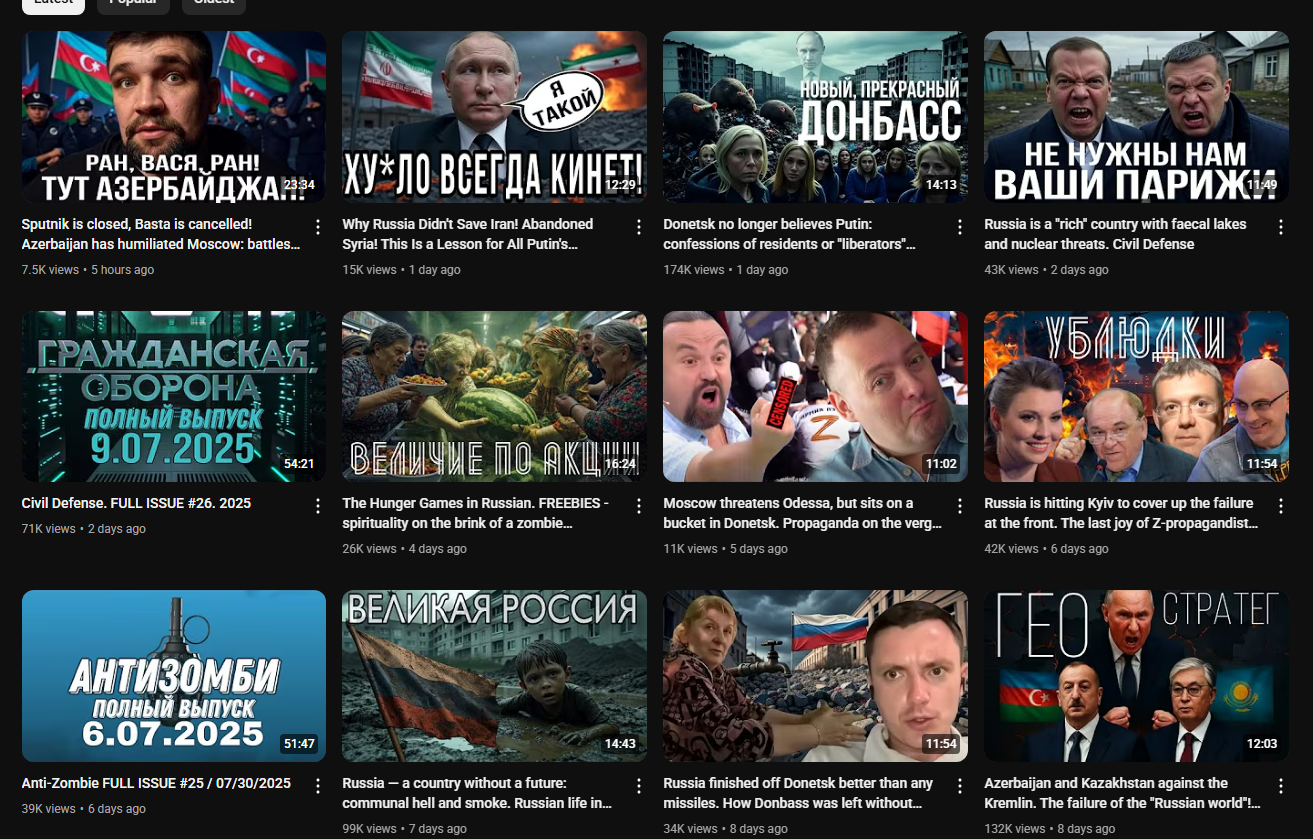Click '174K views • 1 day ago' text

[x=726, y=270]
